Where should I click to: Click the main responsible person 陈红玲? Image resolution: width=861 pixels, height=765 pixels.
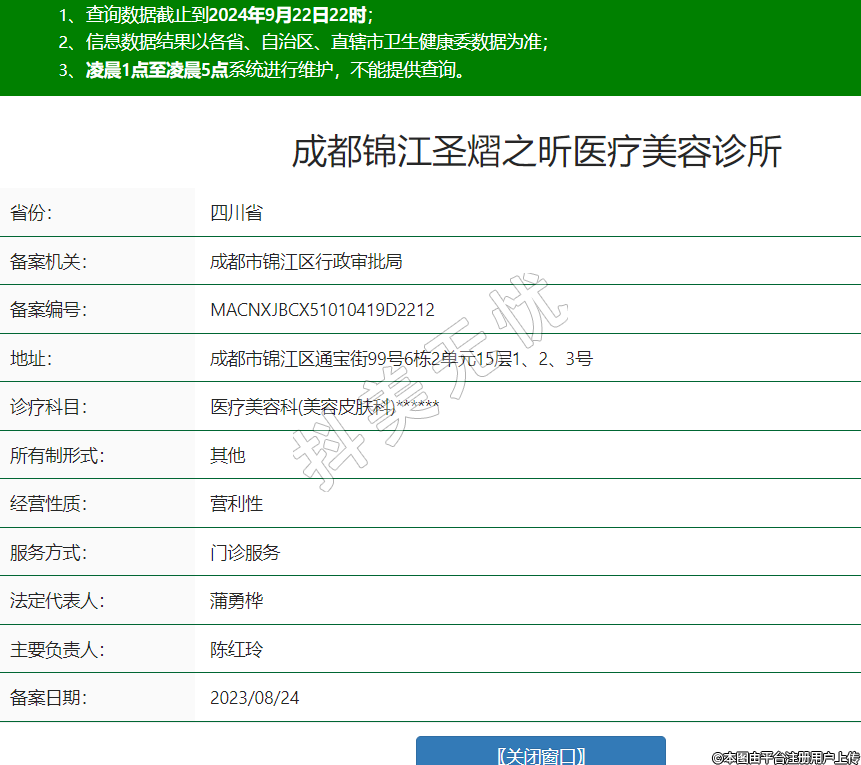(236, 650)
